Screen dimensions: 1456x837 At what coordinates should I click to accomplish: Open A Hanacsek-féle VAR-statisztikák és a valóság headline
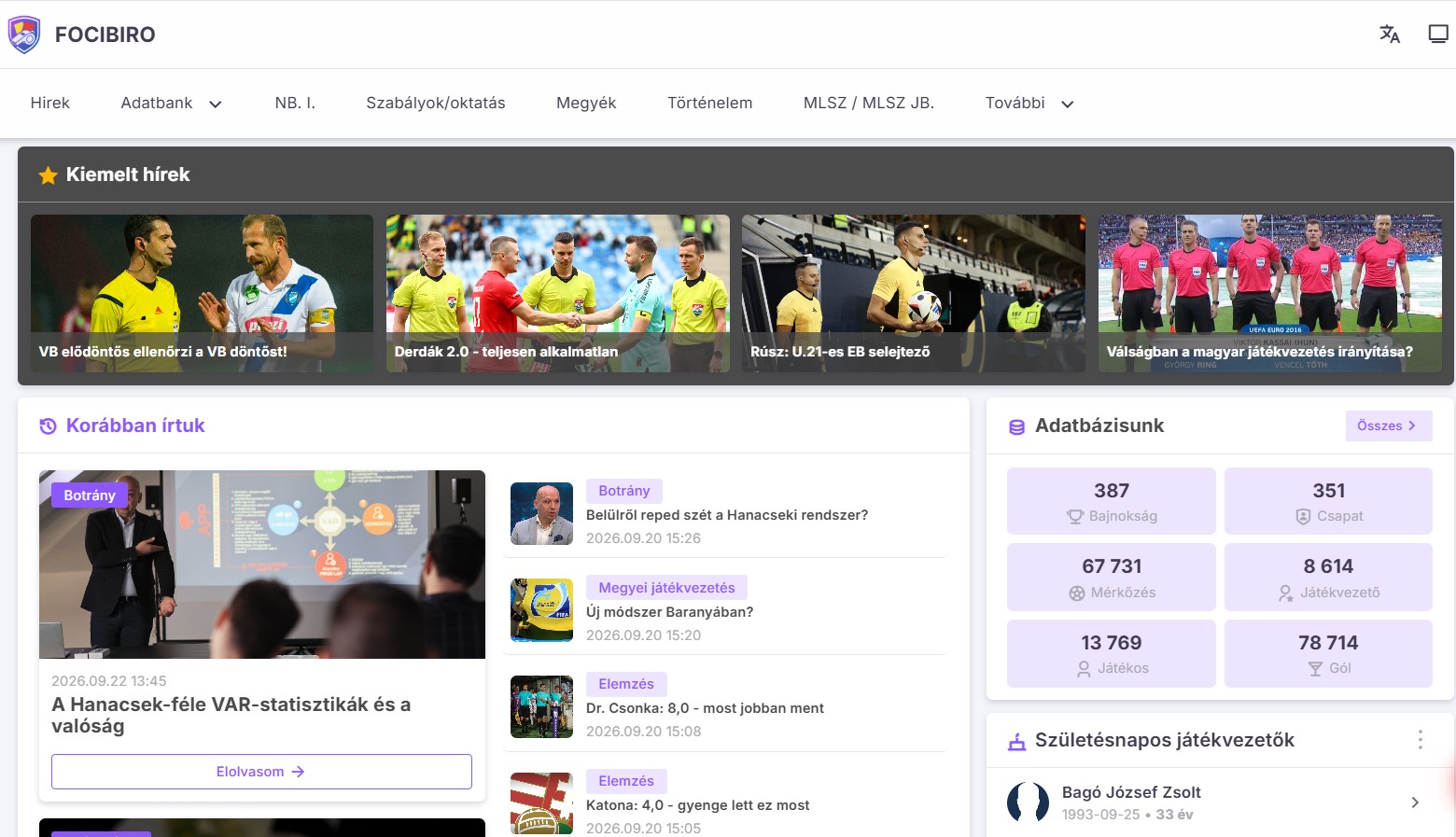point(231,716)
